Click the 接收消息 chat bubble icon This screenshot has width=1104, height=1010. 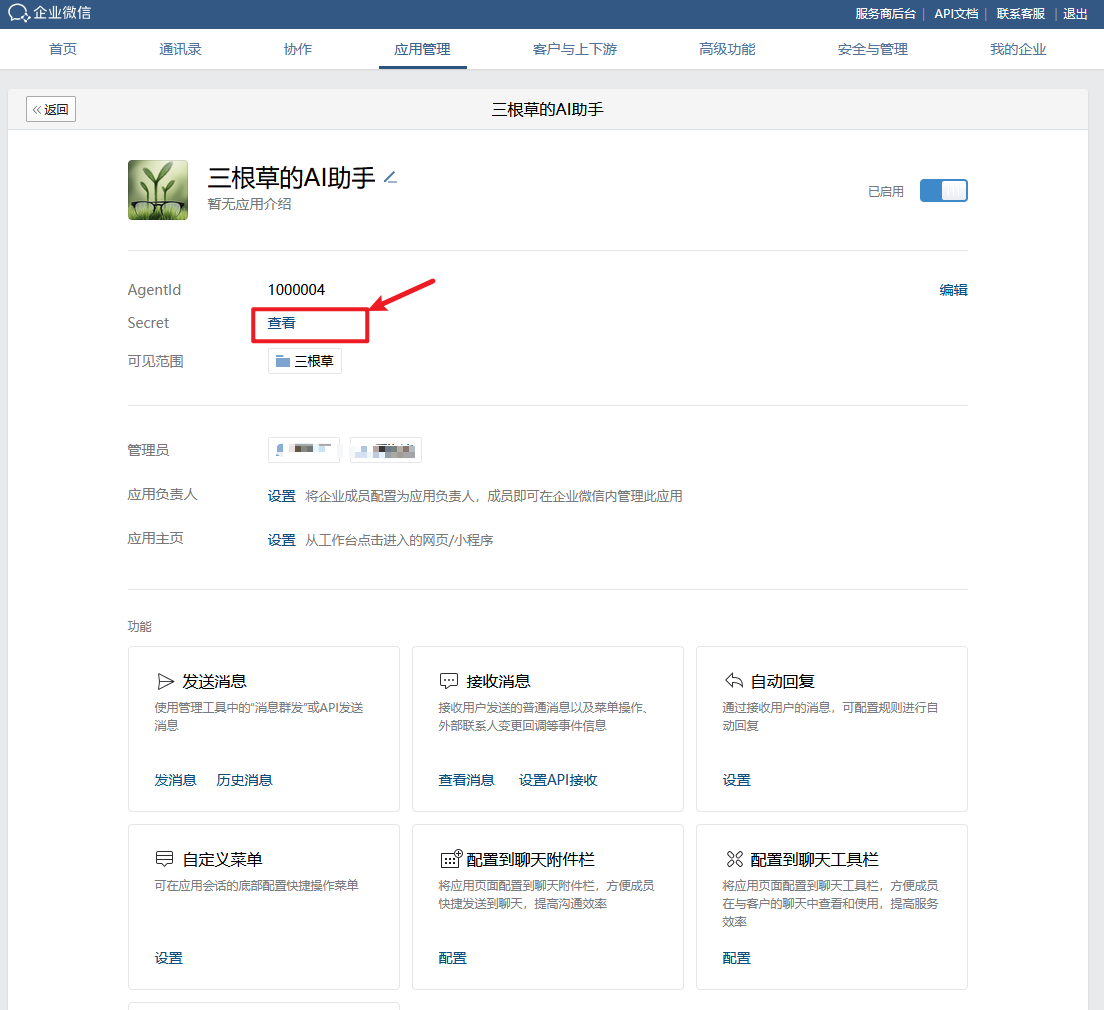[448, 681]
